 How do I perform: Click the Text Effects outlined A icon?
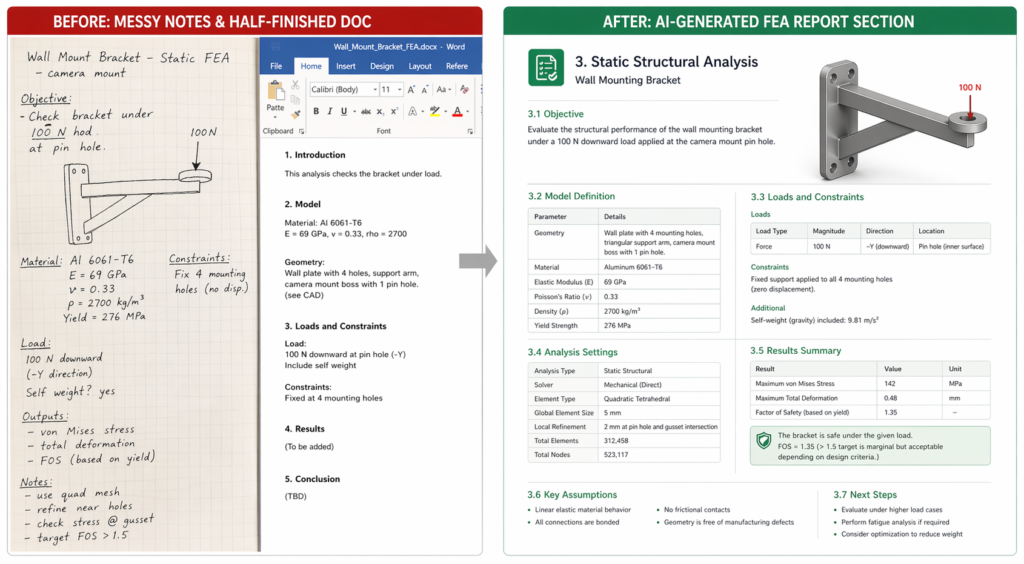[x=412, y=112]
